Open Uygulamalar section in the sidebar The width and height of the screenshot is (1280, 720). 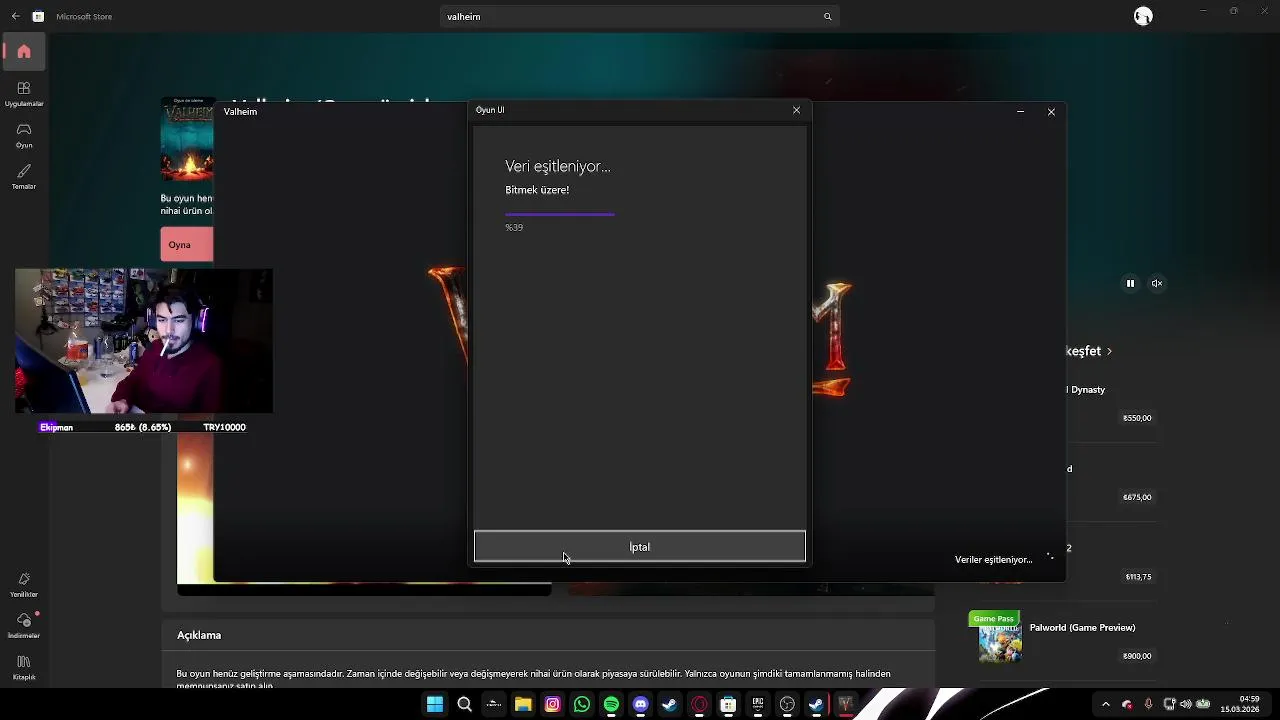[24, 94]
